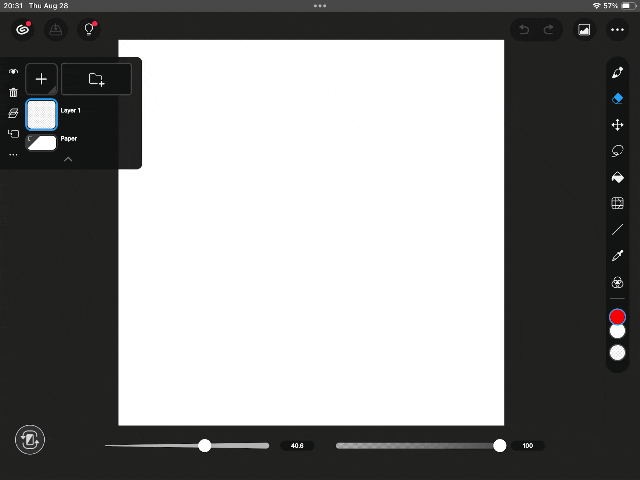
Task: Open the lightbulb tips icon
Action: tap(89, 29)
